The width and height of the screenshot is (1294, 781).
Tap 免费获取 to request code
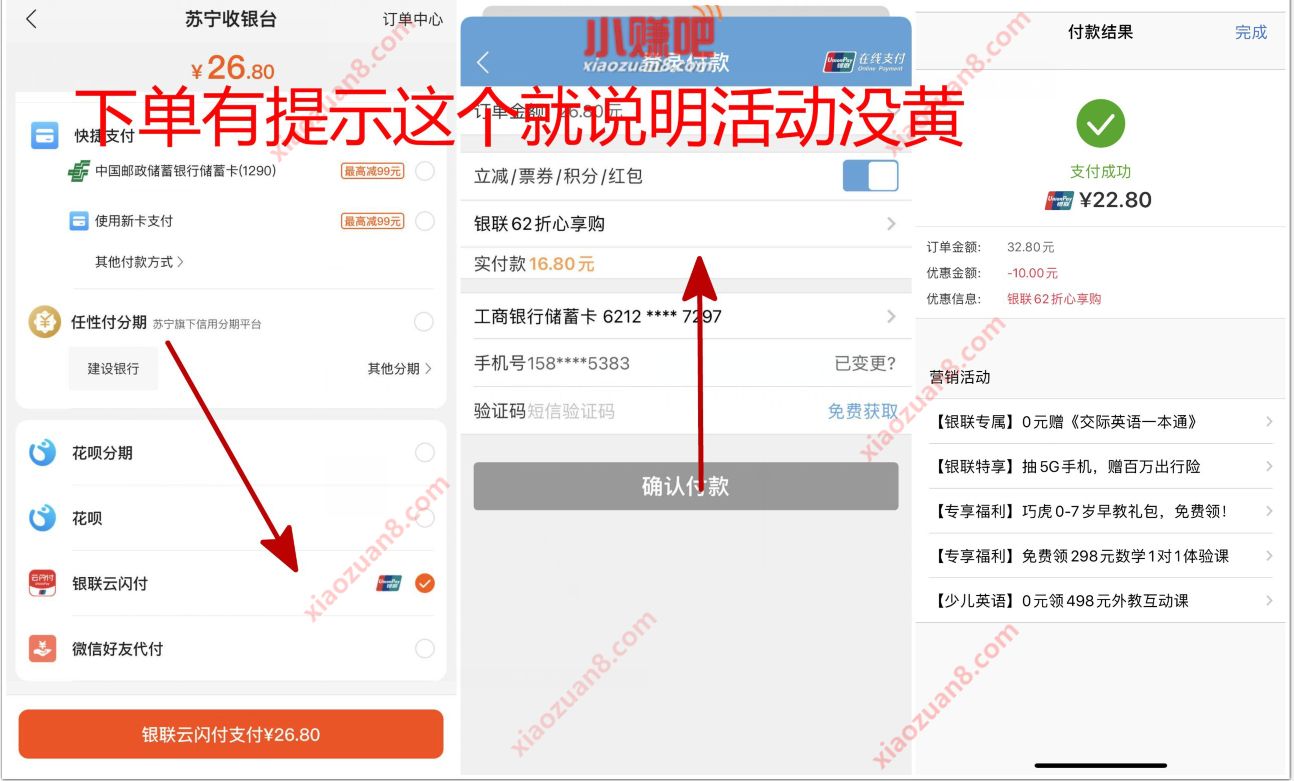(x=863, y=411)
